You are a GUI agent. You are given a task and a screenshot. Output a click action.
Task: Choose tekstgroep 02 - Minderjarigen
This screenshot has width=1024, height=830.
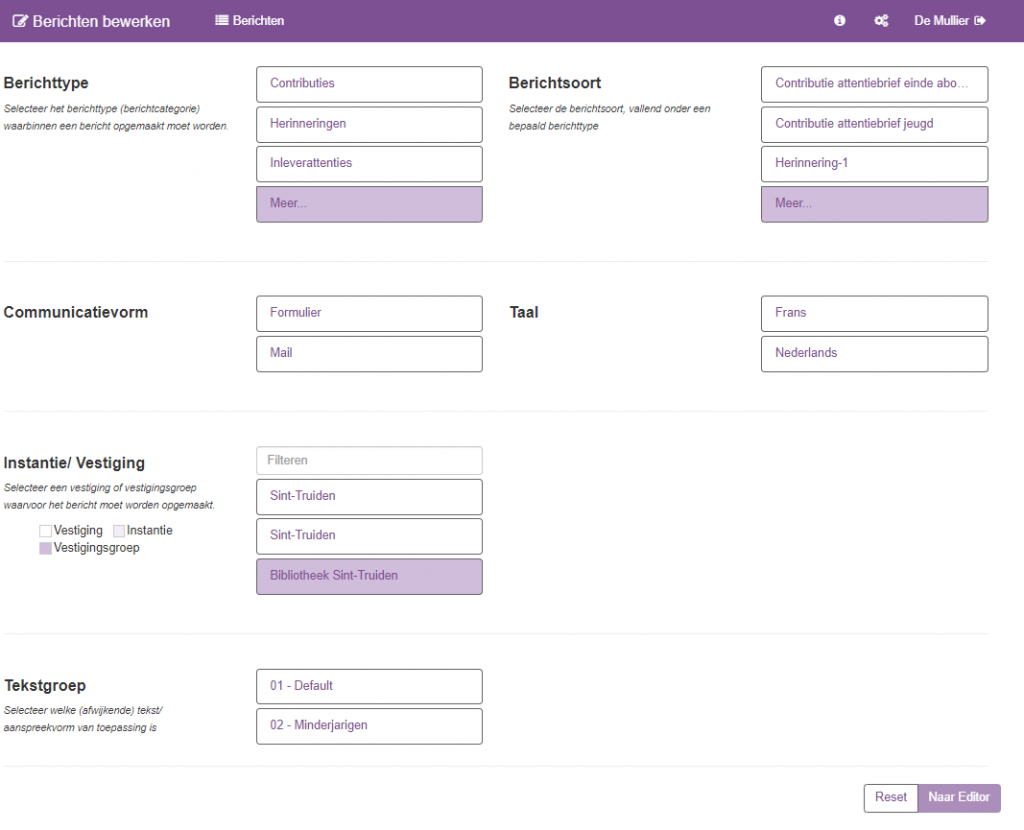tap(369, 726)
